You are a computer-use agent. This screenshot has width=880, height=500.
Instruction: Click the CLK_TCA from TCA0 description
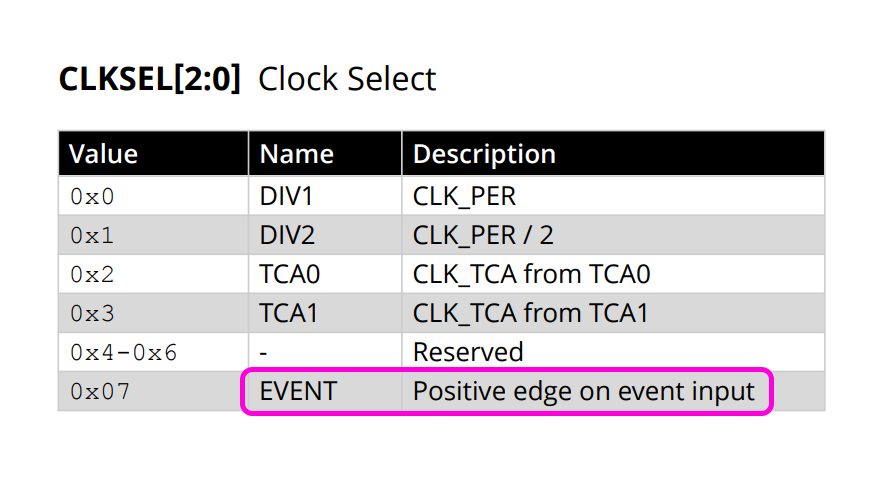[x=531, y=274]
